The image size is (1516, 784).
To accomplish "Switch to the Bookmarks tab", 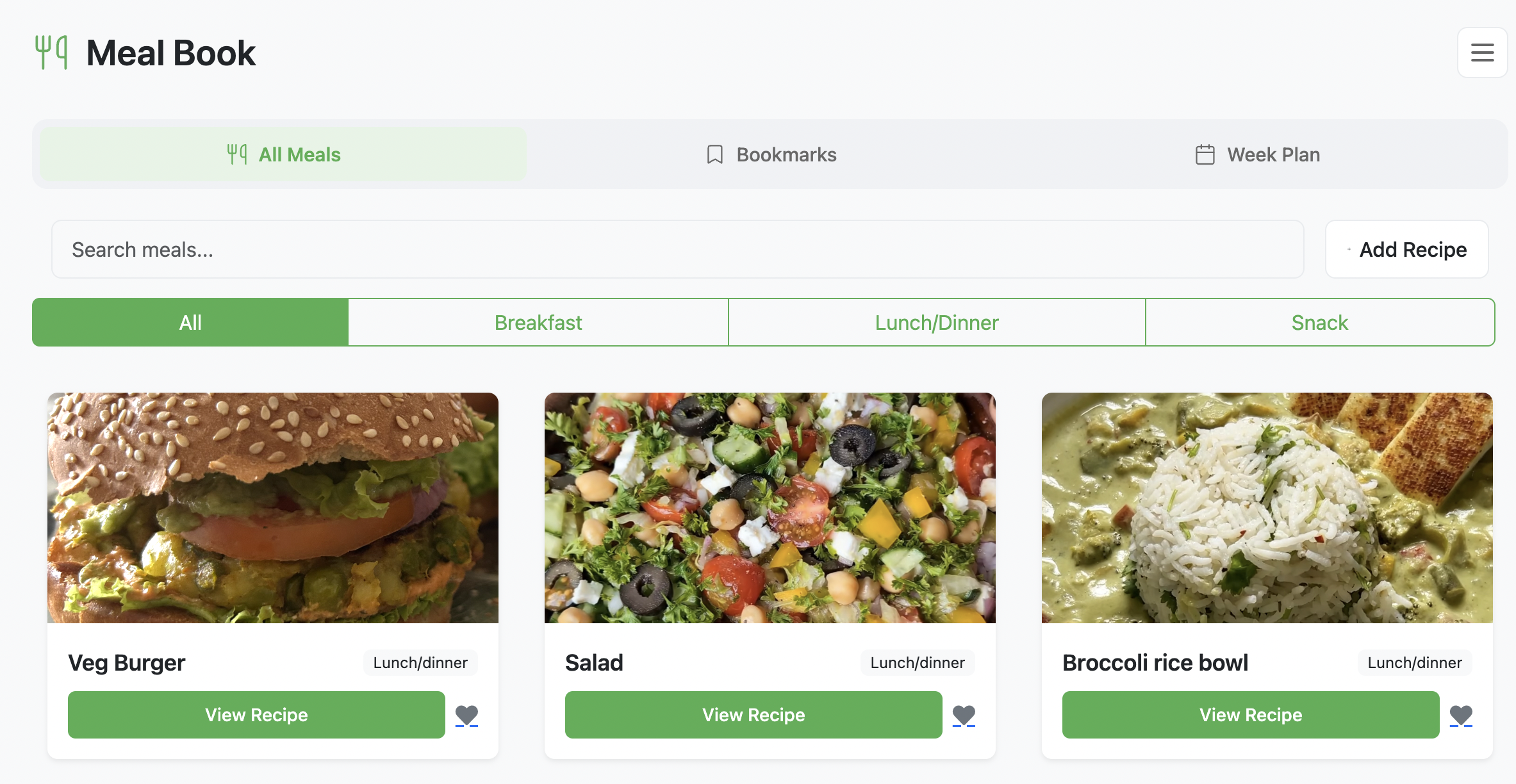I will 771,154.
